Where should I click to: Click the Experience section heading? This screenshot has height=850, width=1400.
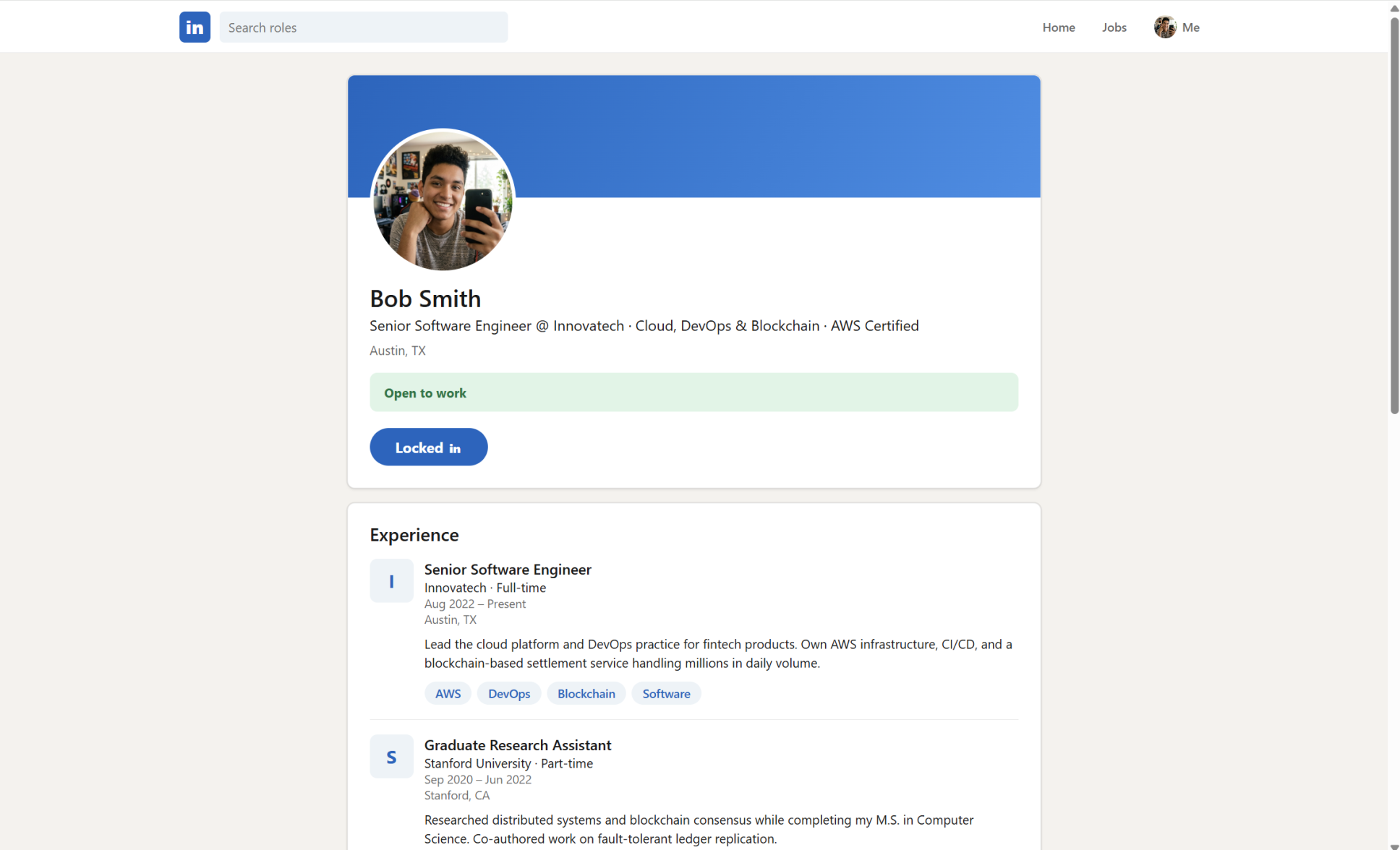[414, 535]
